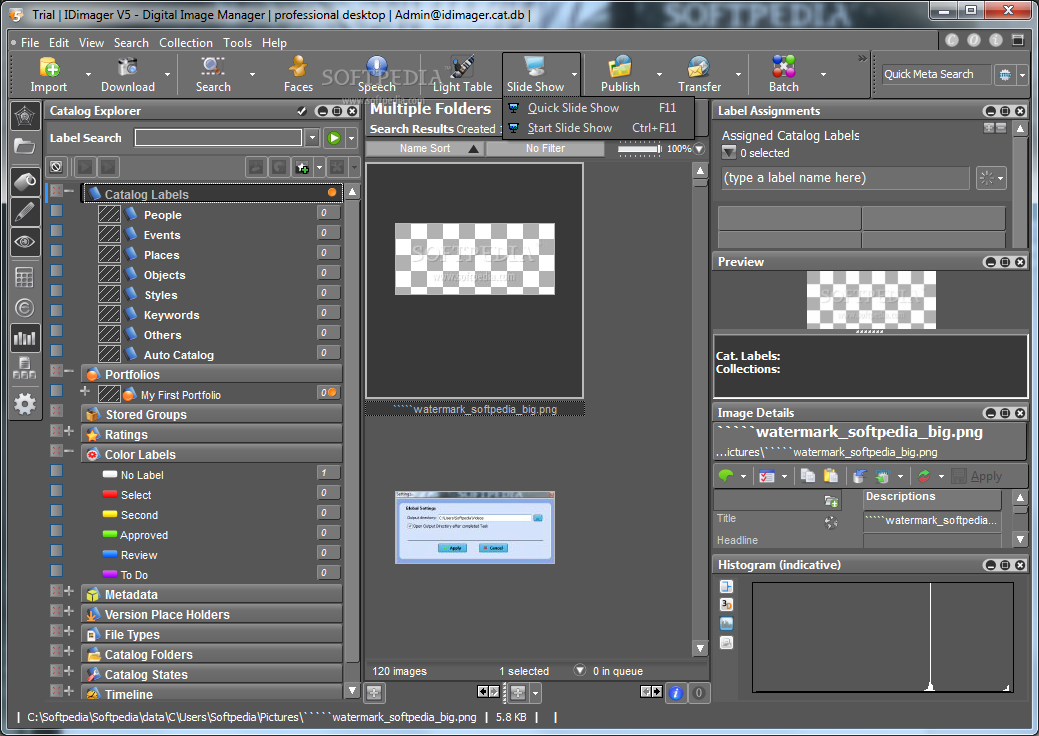1039x736 pixels.
Task: Open the folder sidebar panel icon
Action: coord(25,146)
